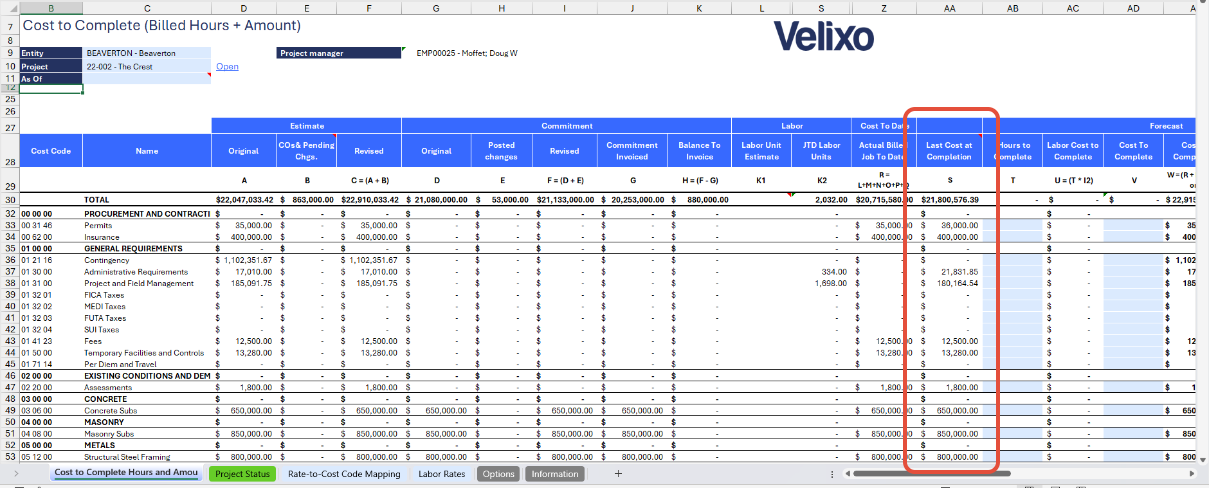Switch to the Labor Rates tab
Viewport: 1209px width, 488px height.
pyautogui.click(x=441, y=474)
